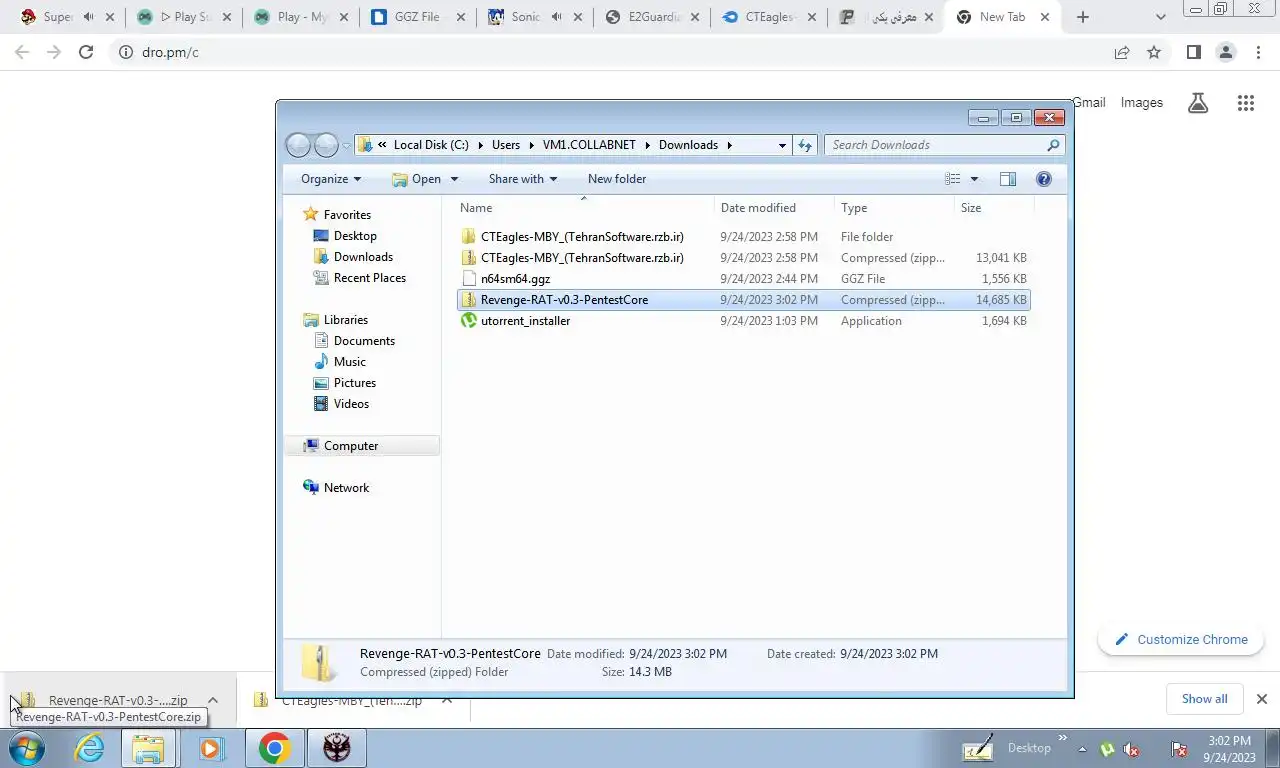Open Explorer Help question mark icon
The width and height of the screenshot is (1280, 768).
pos(1044,179)
